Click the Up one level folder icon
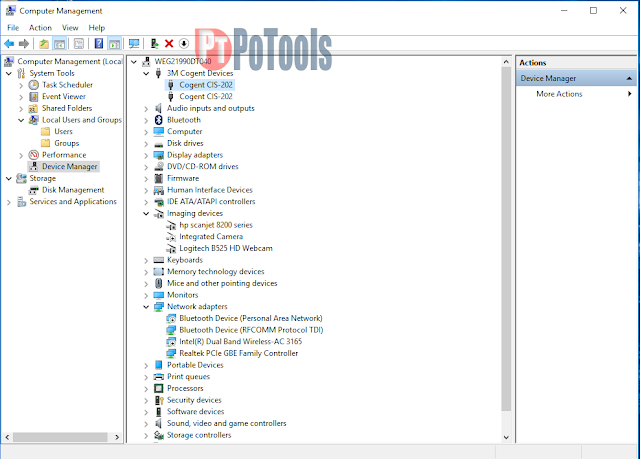The image size is (640, 459). coord(44,44)
